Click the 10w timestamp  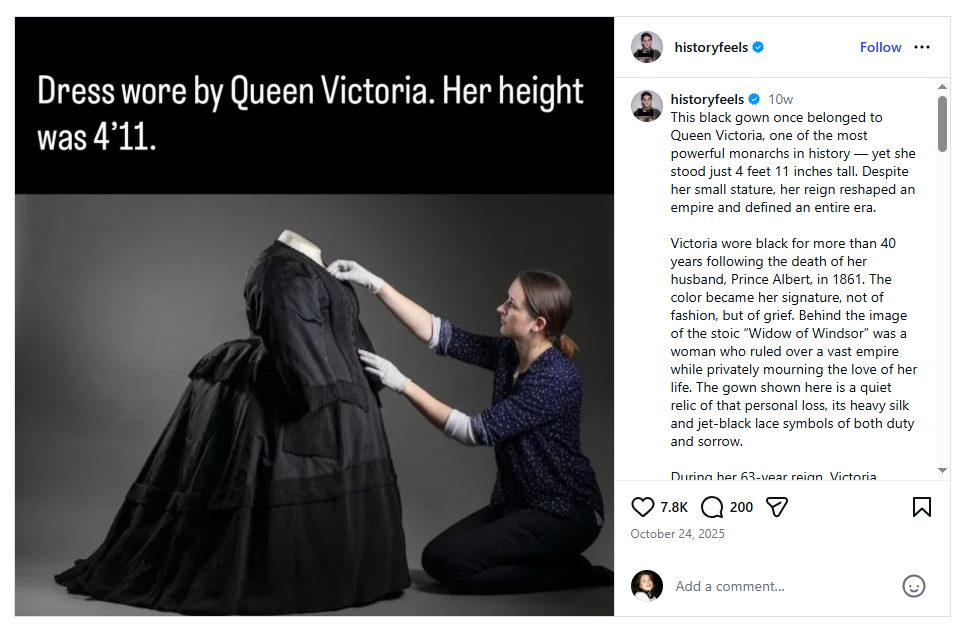click(780, 99)
